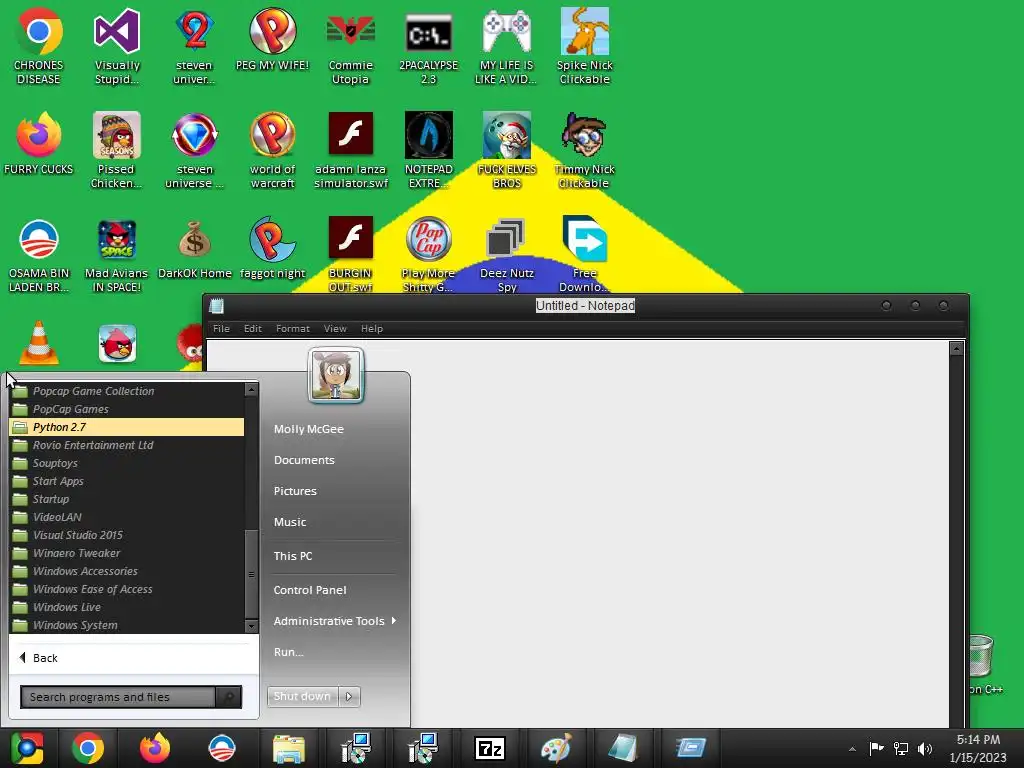This screenshot has width=1024, height=768.
Task: Select the VLC traffic cone desktop icon
Action: pyautogui.click(x=39, y=343)
